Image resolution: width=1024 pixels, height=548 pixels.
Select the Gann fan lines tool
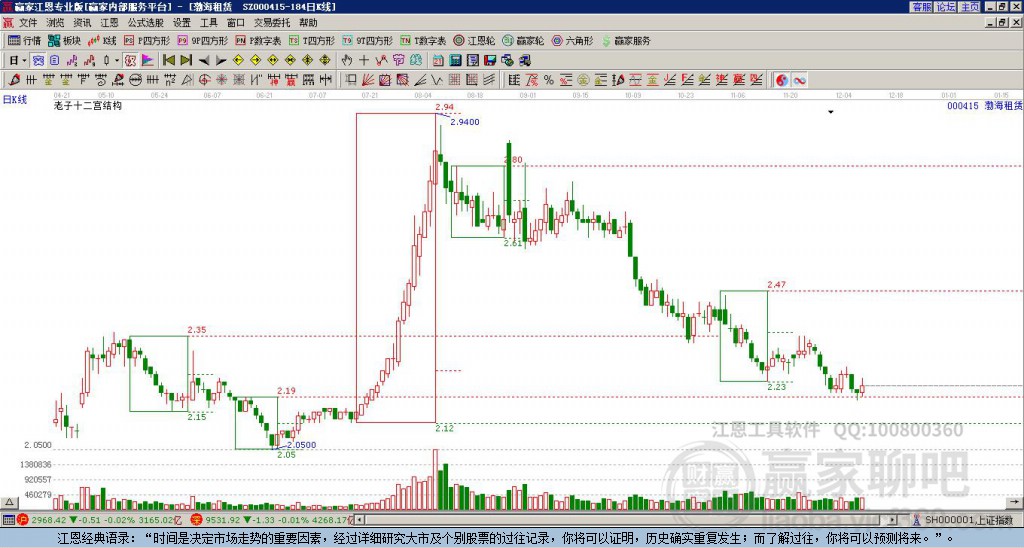(x=368, y=80)
